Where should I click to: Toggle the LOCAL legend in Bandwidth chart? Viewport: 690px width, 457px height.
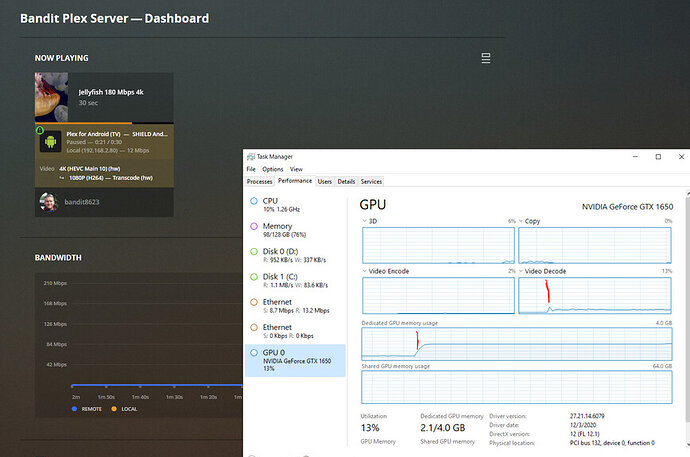point(125,409)
